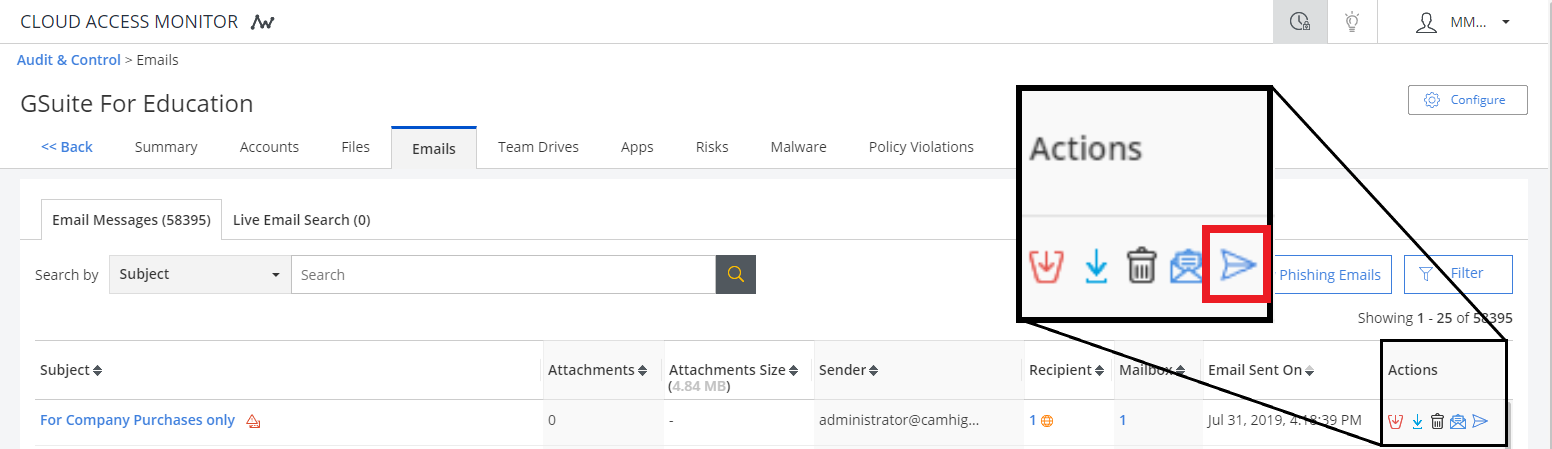Click the forward arrow icon in the email row
This screenshot has height=449, width=1552.
(x=1480, y=421)
